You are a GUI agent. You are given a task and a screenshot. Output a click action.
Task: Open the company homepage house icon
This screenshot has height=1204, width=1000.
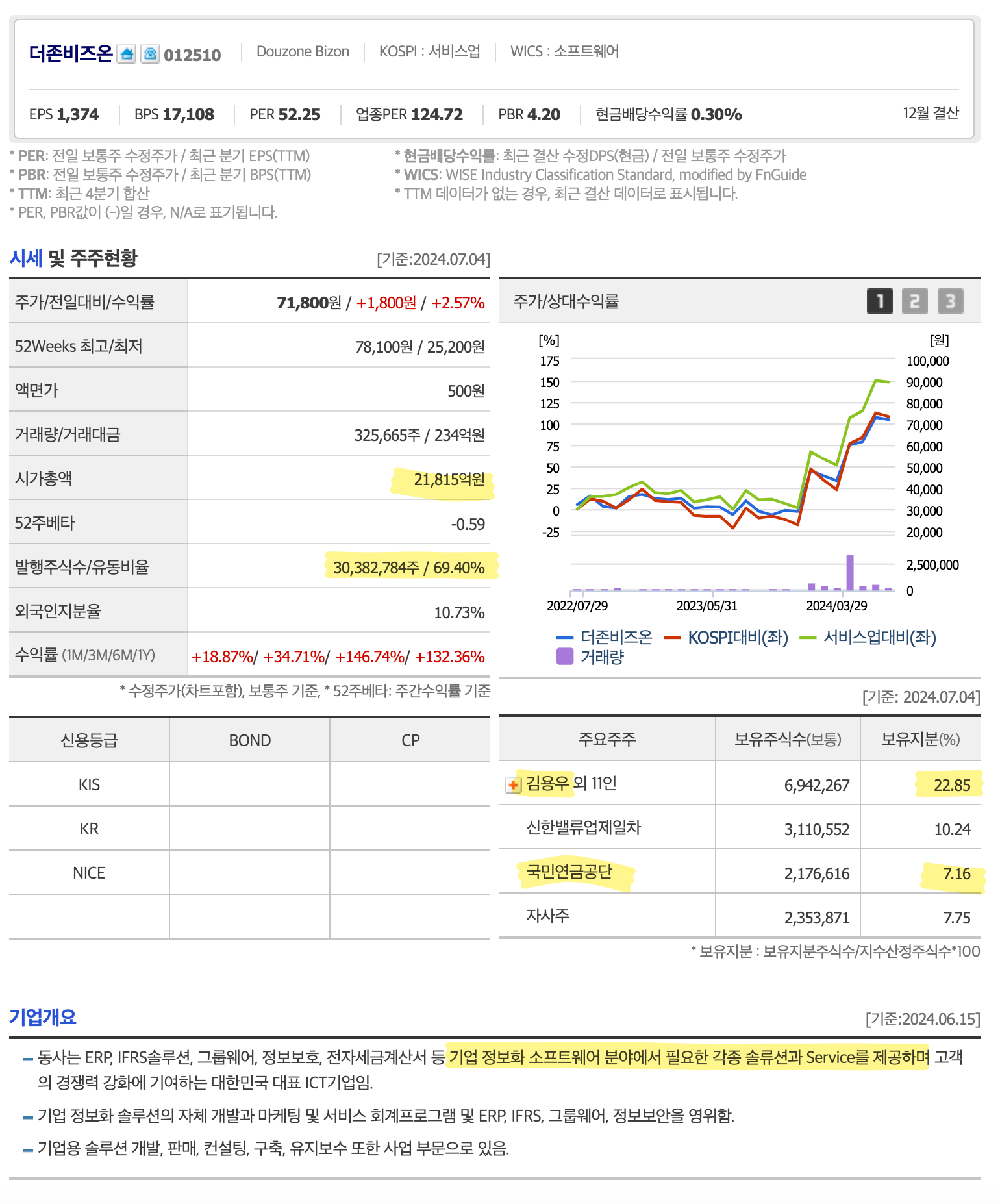pyautogui.click(x=127, y=54)
